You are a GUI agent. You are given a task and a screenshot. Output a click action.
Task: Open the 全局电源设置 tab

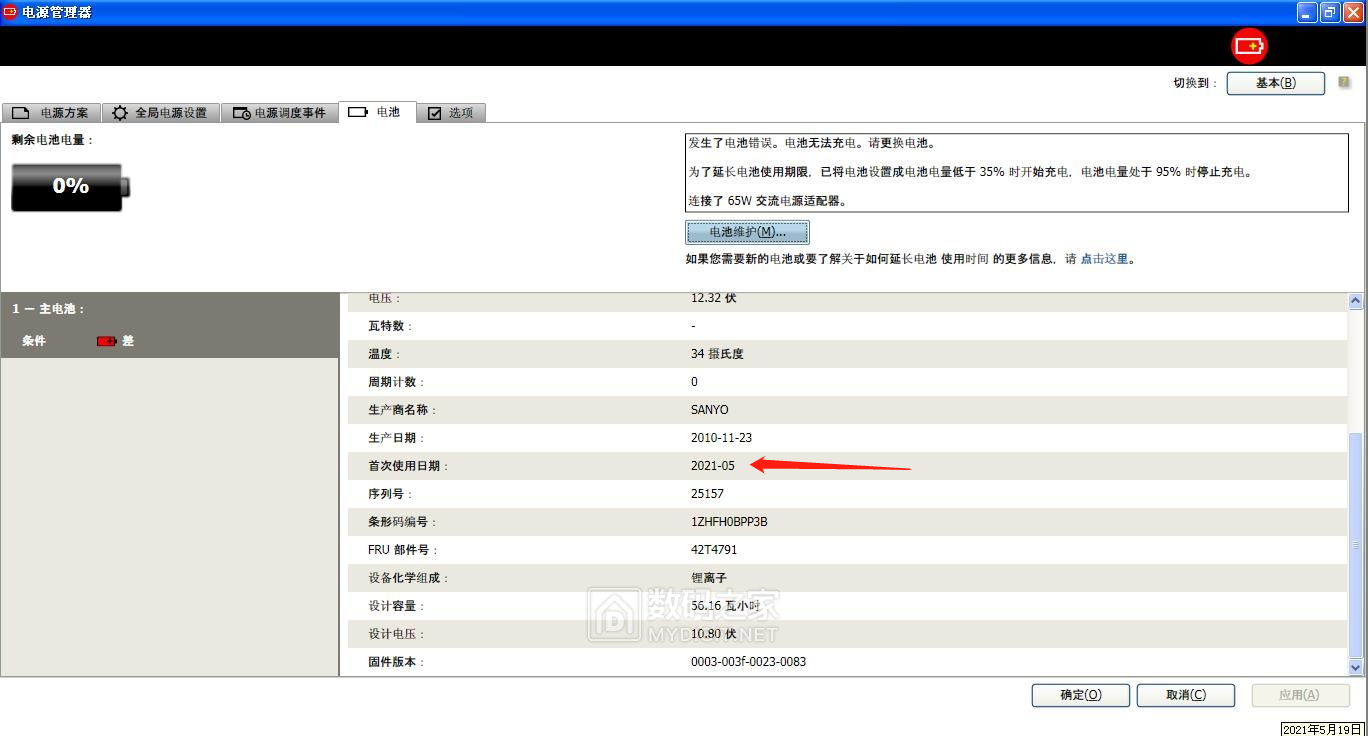point(160,113)
